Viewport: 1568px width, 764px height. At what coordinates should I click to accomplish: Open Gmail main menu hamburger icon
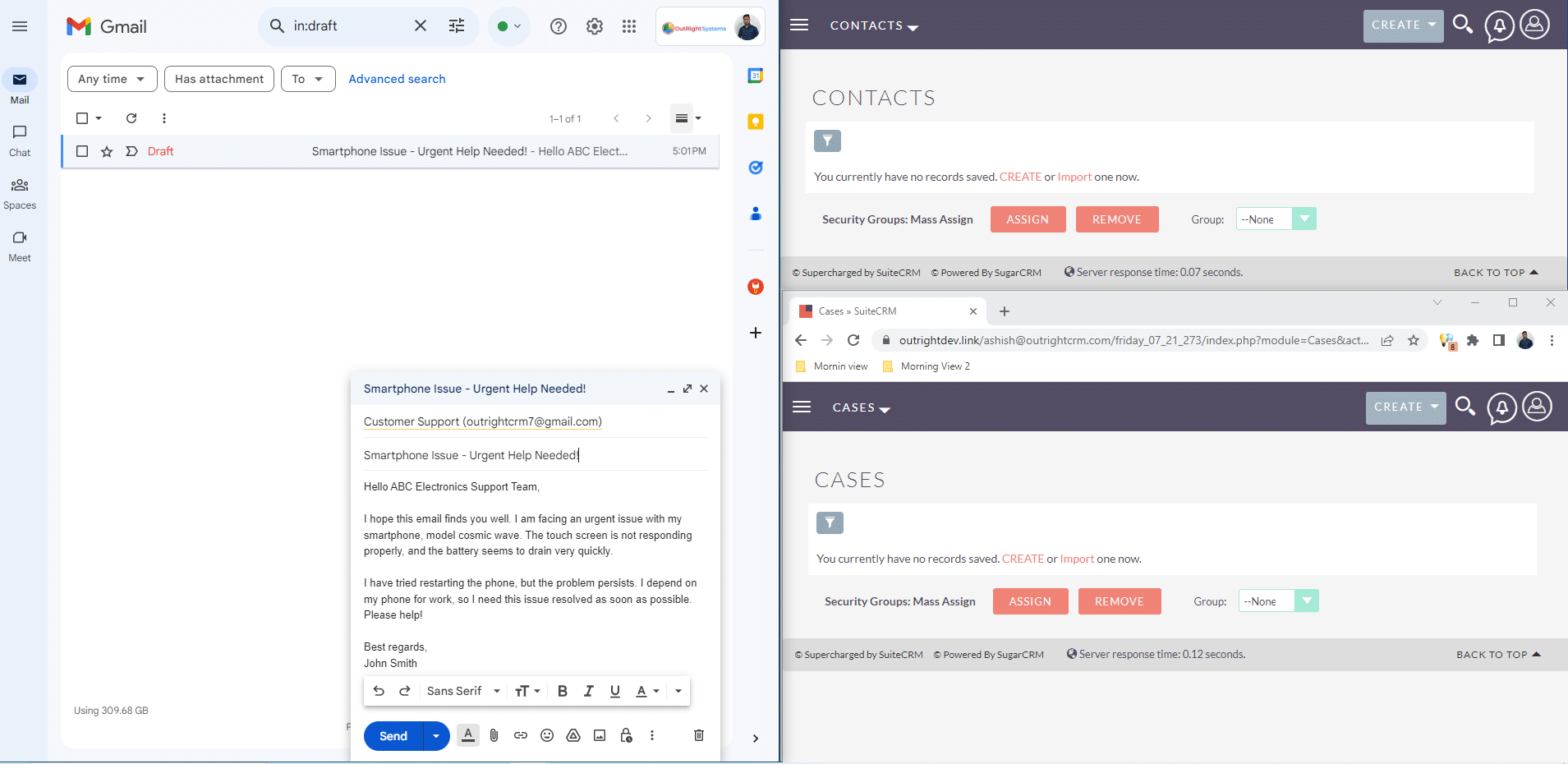point(20,26)
